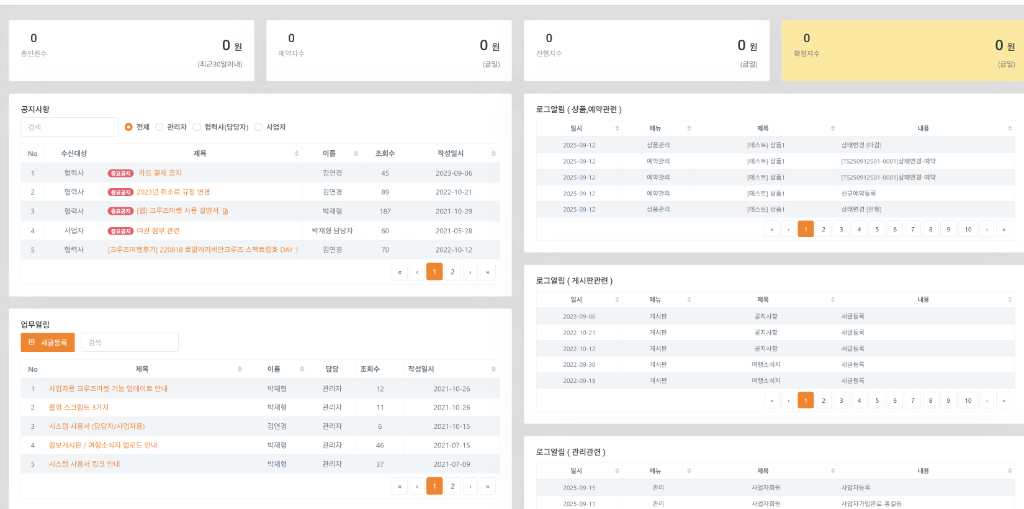Open page 10 of 상품,예약관련 log
The height and width of the screenshot is (509, 1024).
point(967,229)
